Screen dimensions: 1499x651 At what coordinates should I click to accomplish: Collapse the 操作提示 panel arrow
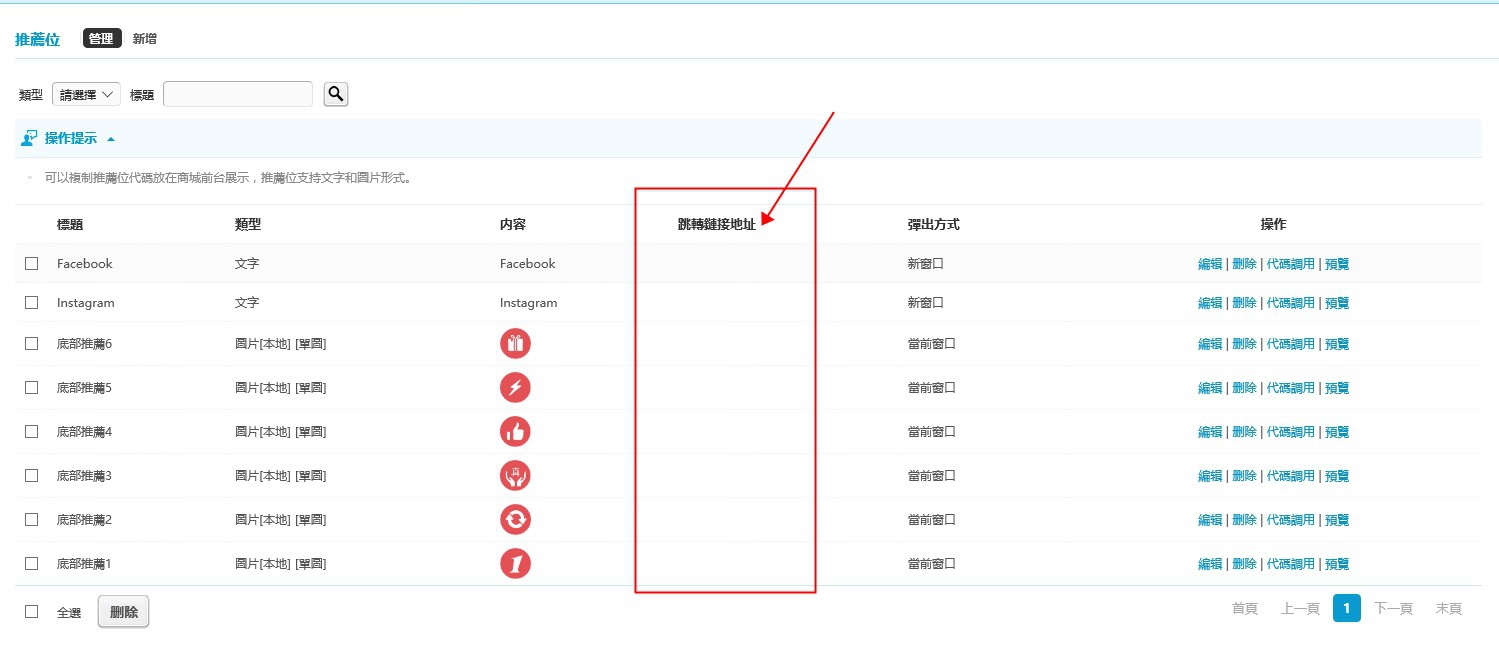[111, 139]
